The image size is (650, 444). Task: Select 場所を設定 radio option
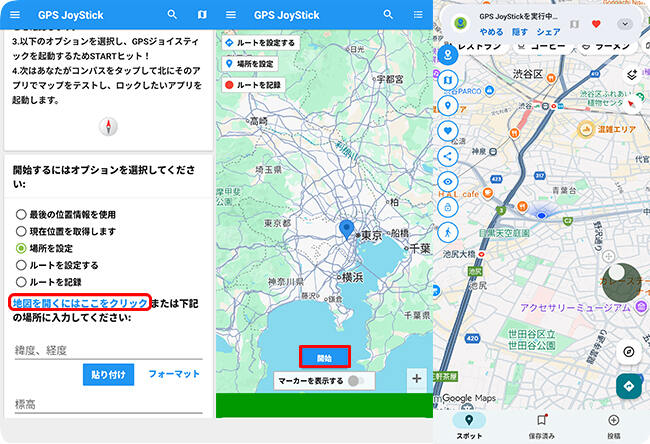click(44, 248)
